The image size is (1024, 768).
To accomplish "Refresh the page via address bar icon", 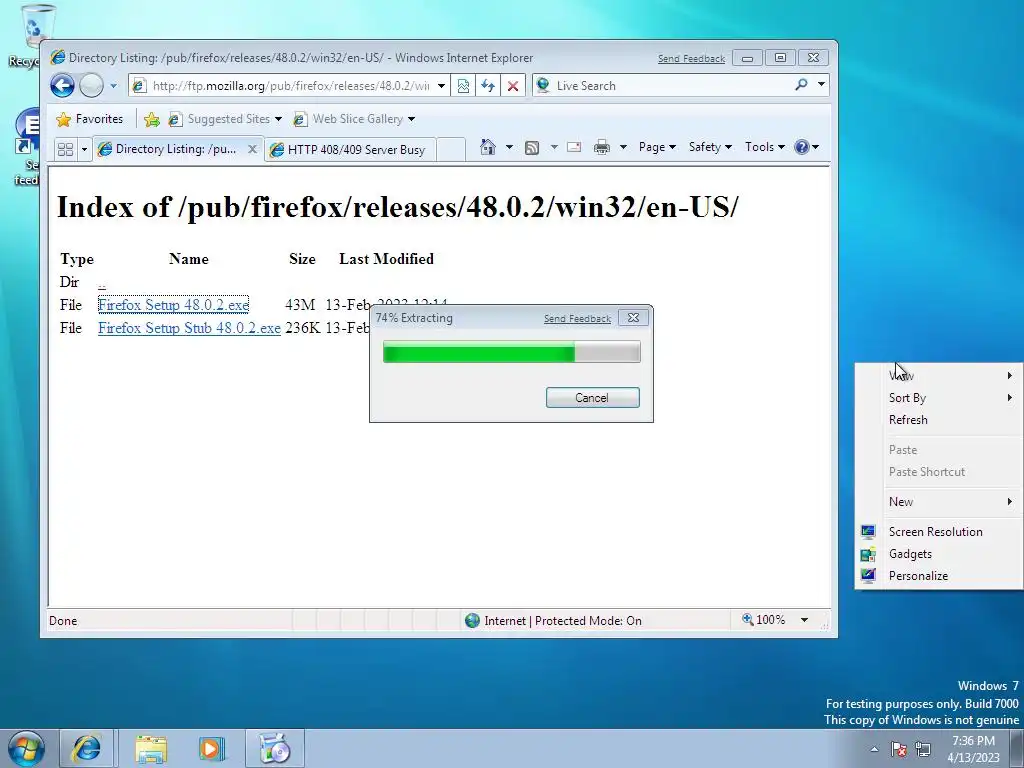I will click(x=488, y=86).
